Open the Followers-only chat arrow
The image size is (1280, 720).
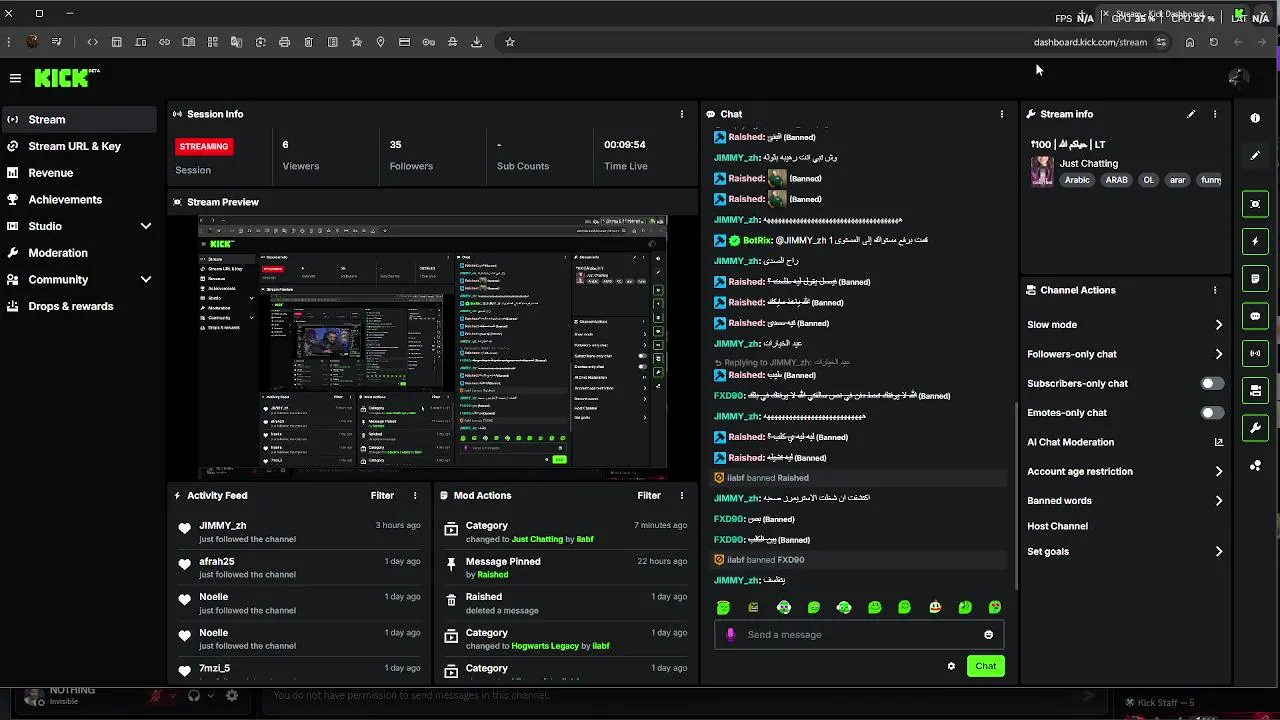point(1218,354)
